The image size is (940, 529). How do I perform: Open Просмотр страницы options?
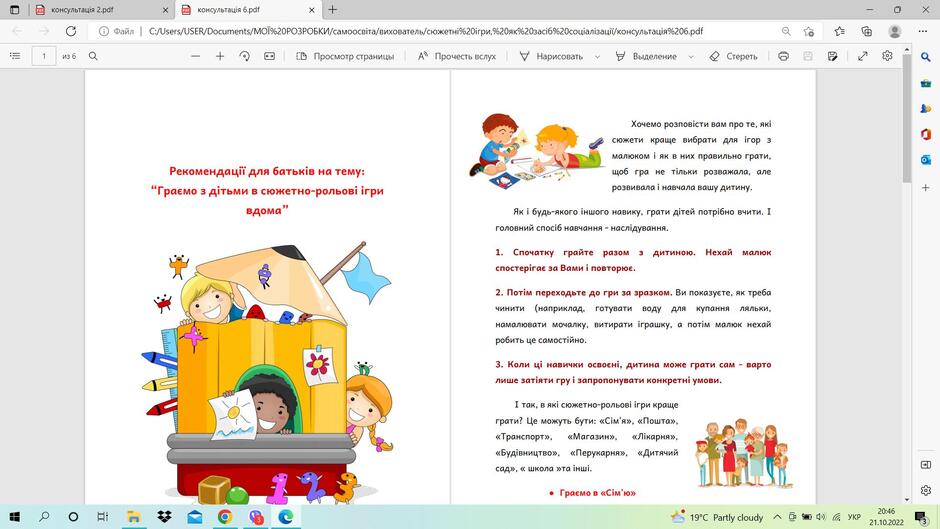click(345, 56)
